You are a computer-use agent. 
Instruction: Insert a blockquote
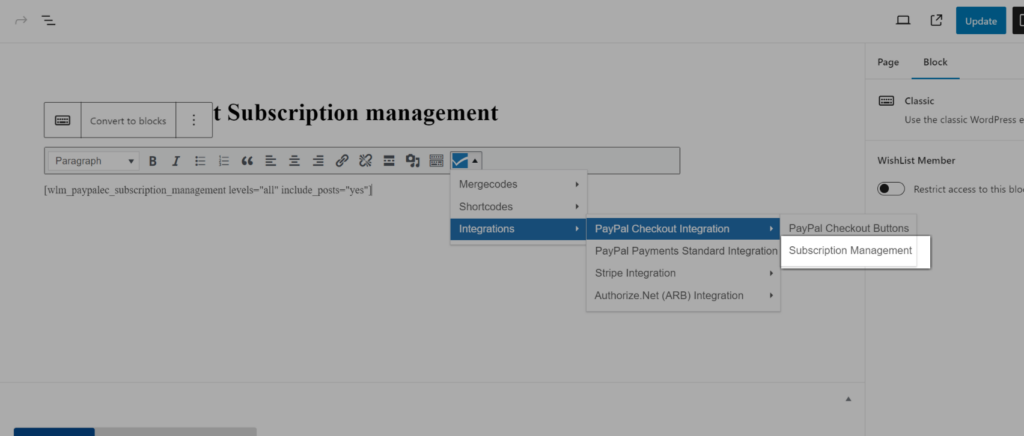click(247, 161)
